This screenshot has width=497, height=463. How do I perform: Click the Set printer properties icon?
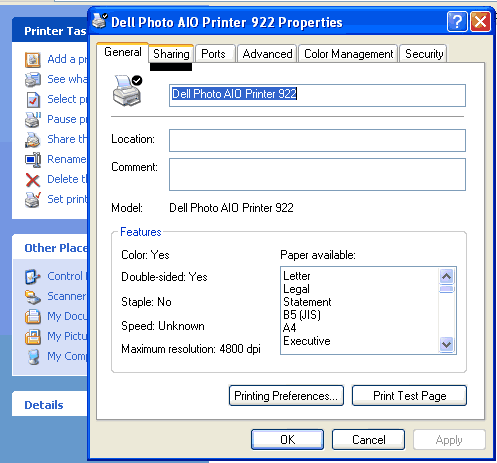[33, 200]
